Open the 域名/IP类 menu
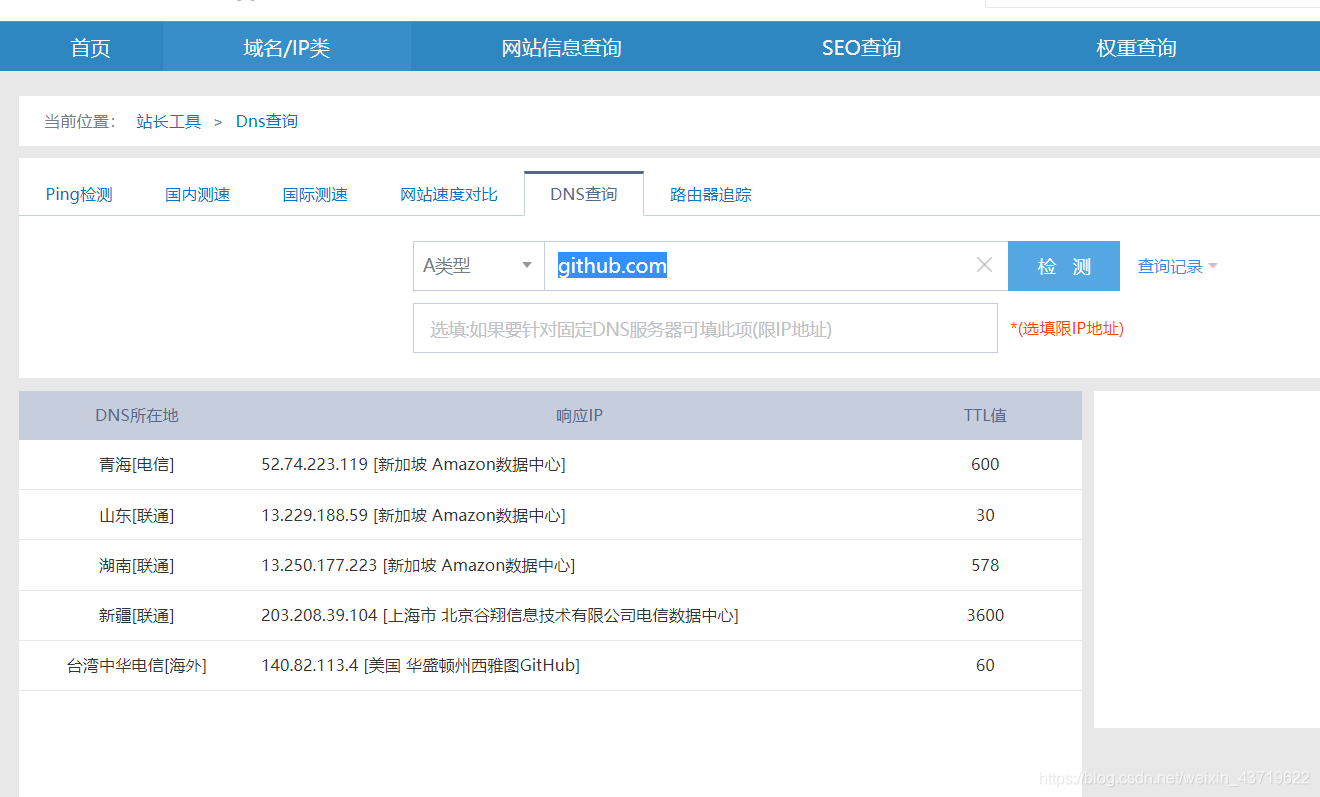 point(285,46)
